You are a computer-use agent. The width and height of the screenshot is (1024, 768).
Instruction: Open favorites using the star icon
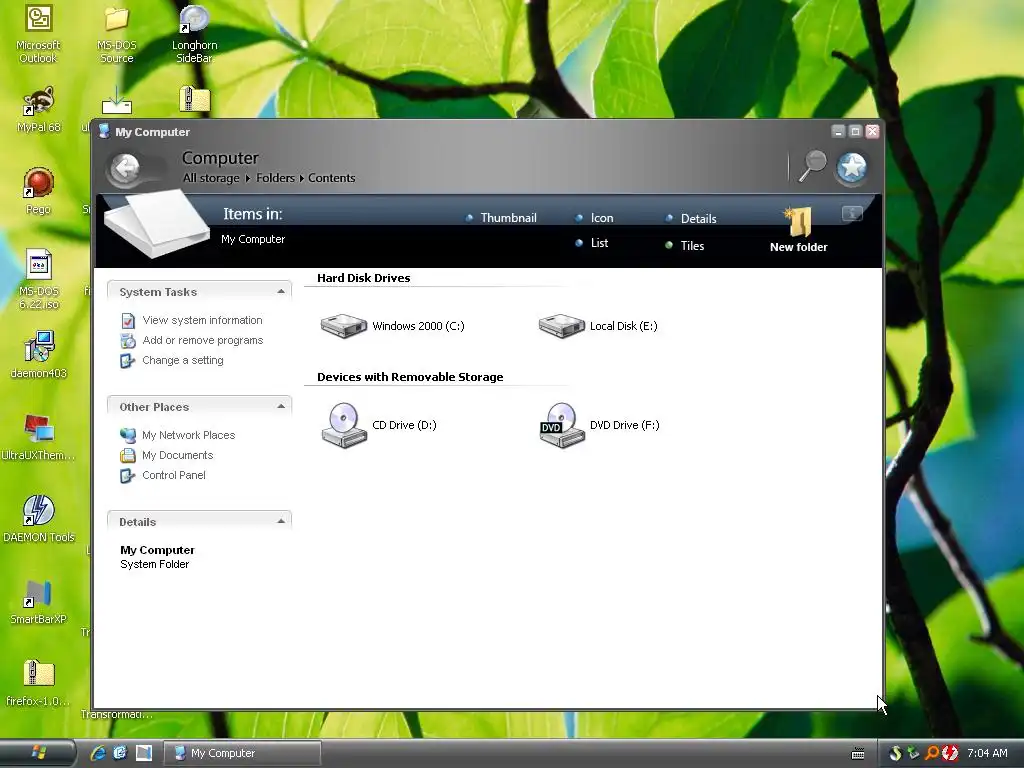point(852,167)
